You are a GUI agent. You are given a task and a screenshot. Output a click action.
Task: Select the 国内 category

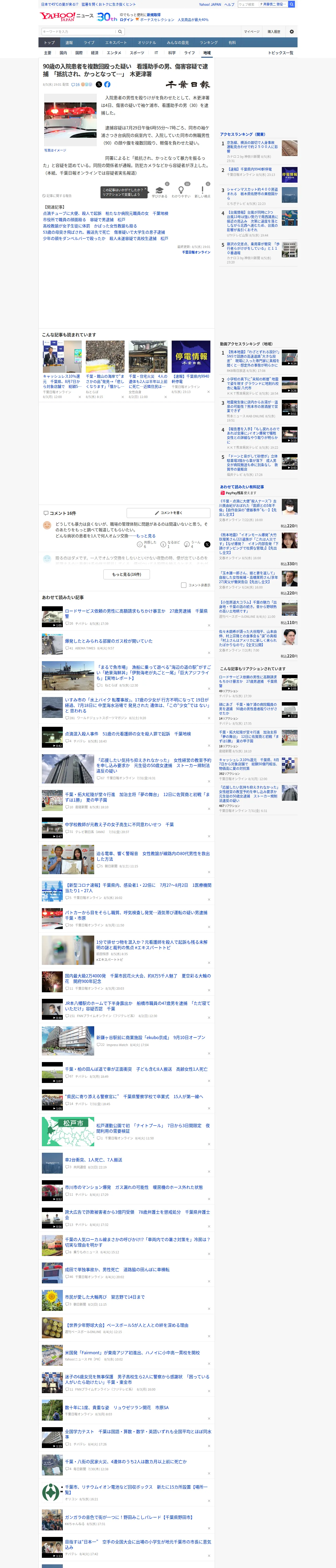63,53
